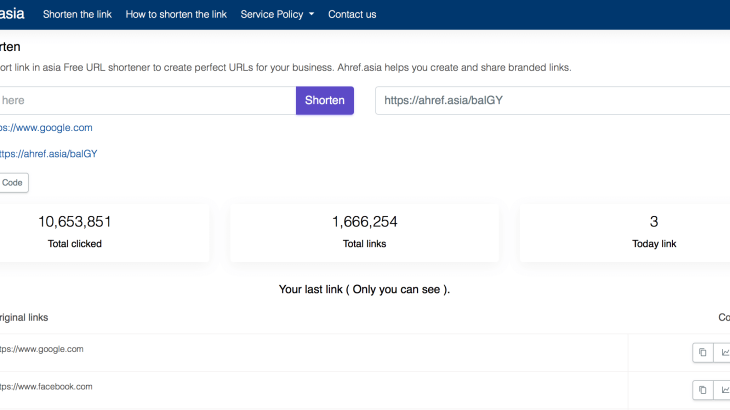Click the Total links statistics card
This screenshot has height=410, width=730.
364,232
